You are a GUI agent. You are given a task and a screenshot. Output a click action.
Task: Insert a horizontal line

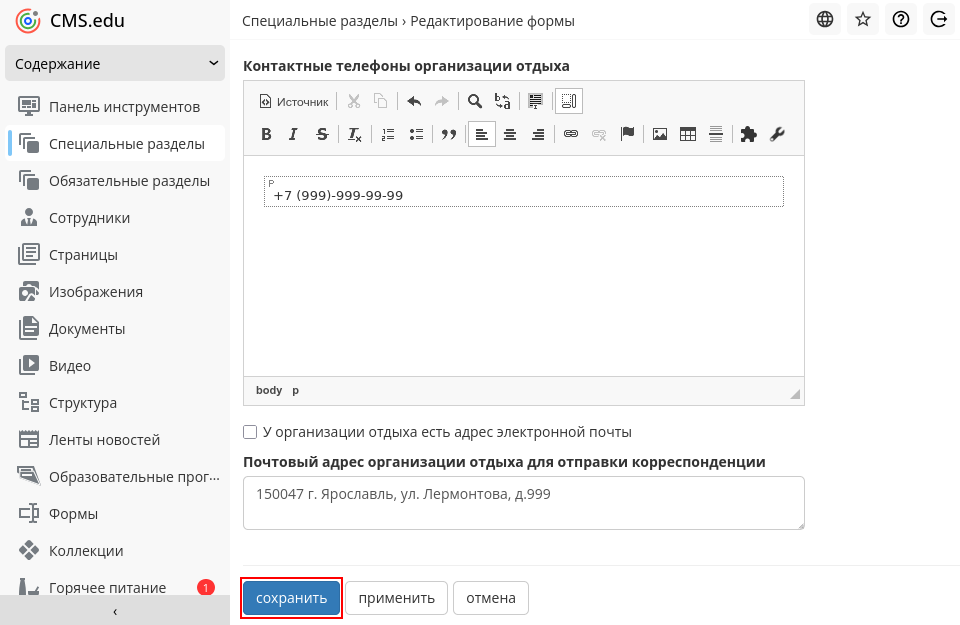tap(716, 135)
